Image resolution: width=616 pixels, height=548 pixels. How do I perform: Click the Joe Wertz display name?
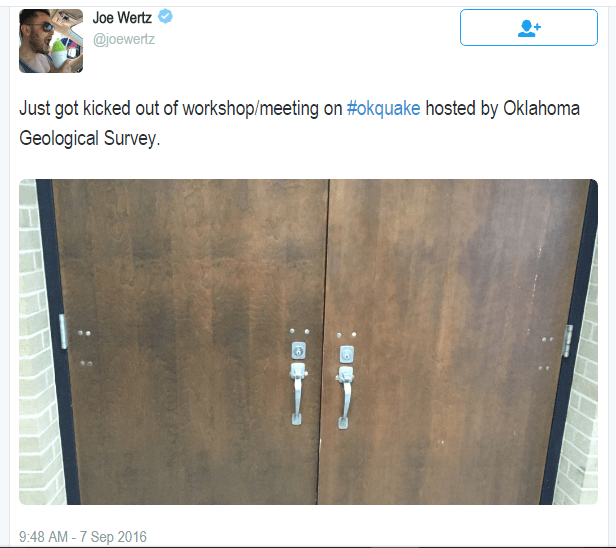click(122, 18)
